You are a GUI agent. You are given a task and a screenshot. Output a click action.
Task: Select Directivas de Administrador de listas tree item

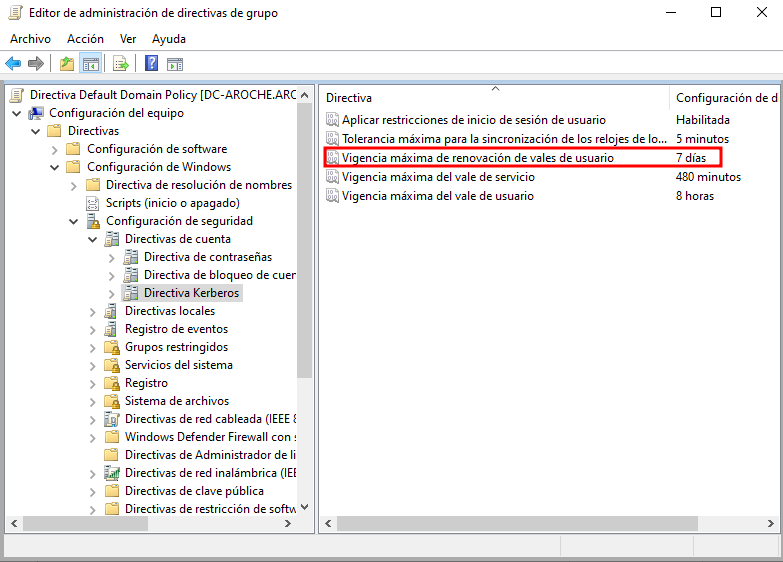[210, 455]
